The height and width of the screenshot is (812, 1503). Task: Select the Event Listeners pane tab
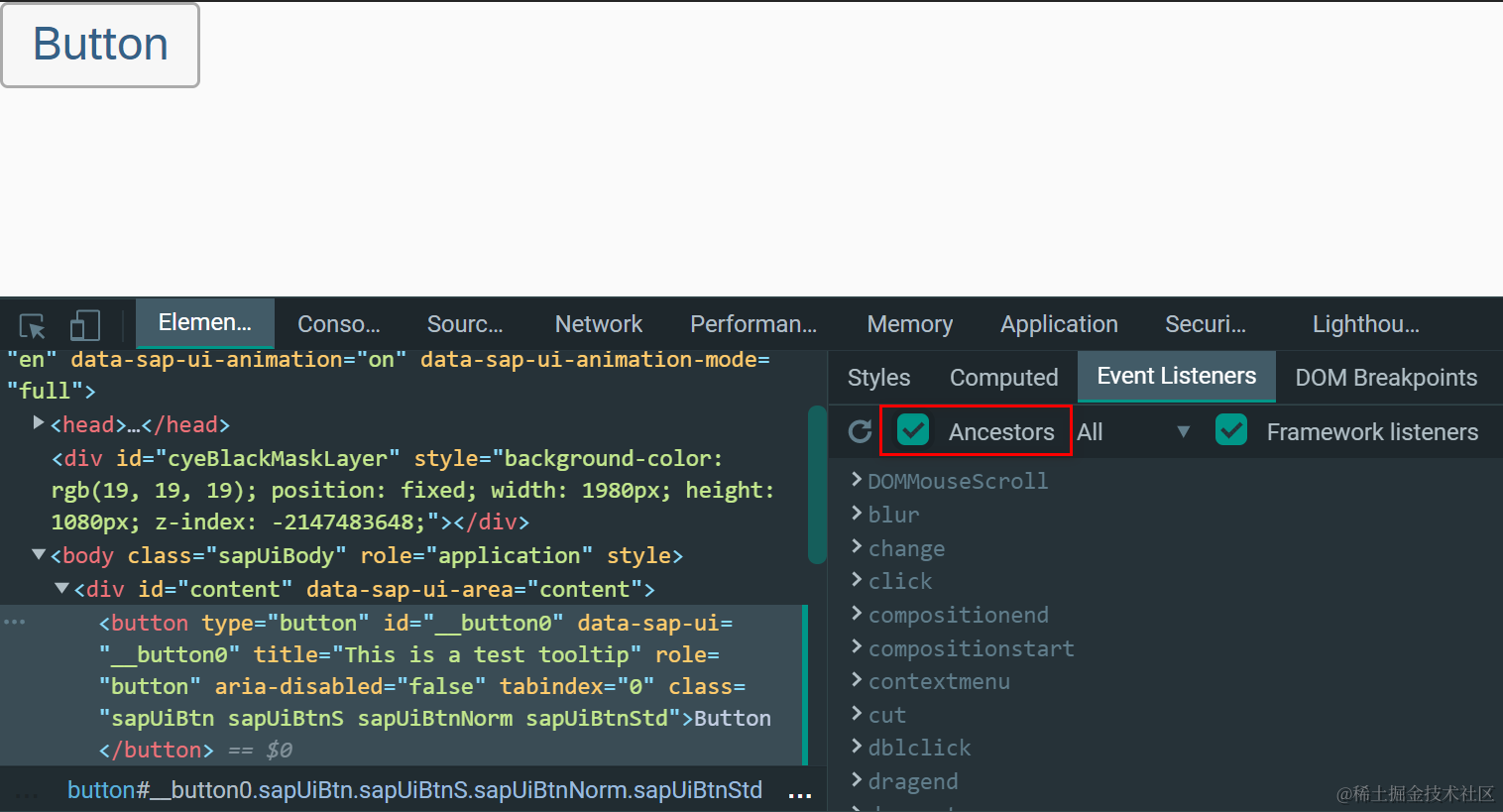(x=1177, y=377)
